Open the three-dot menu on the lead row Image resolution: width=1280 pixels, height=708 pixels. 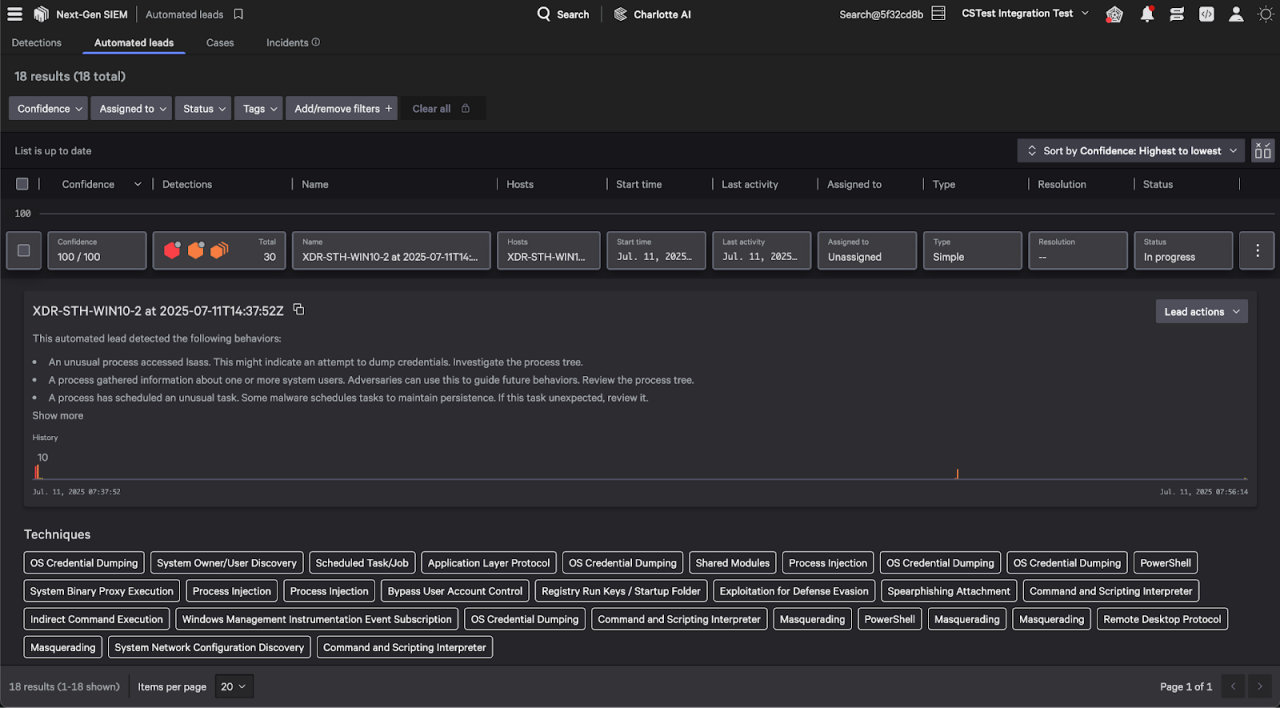(x=1256, y=250)
